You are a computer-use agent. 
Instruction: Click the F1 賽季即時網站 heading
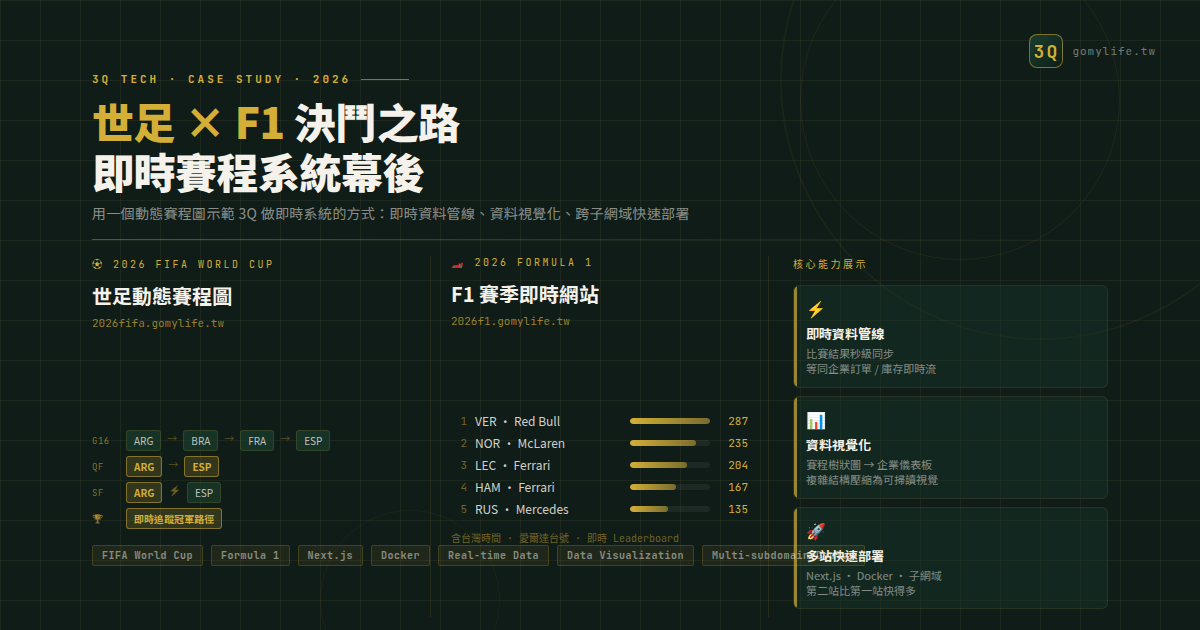(525, 295)
